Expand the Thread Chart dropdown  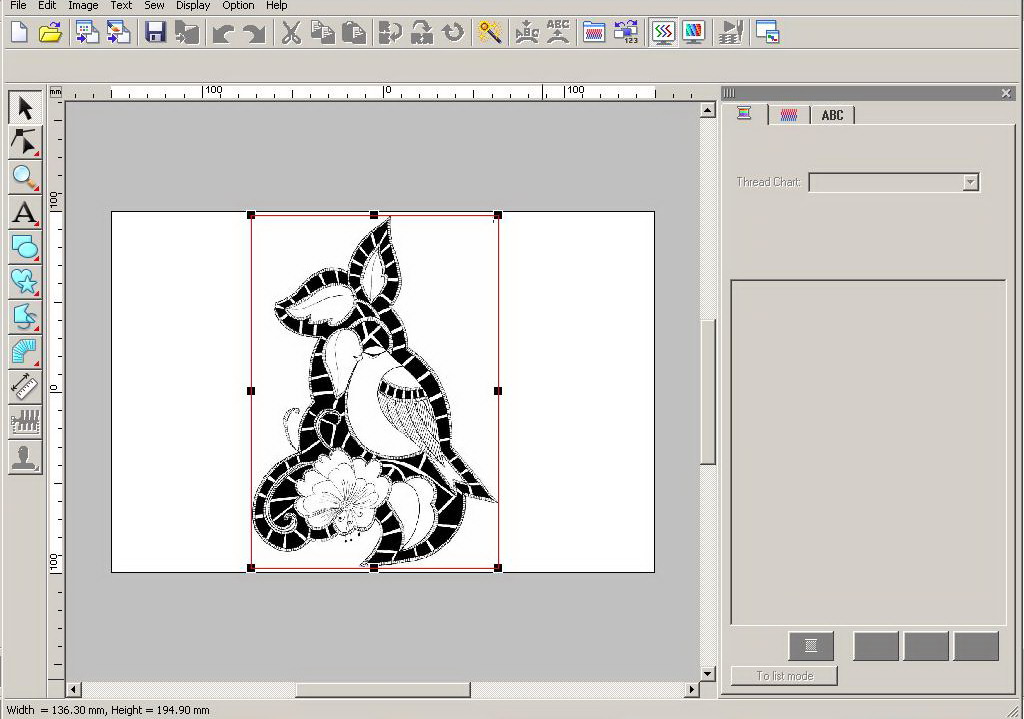click(x=970, y=182)
